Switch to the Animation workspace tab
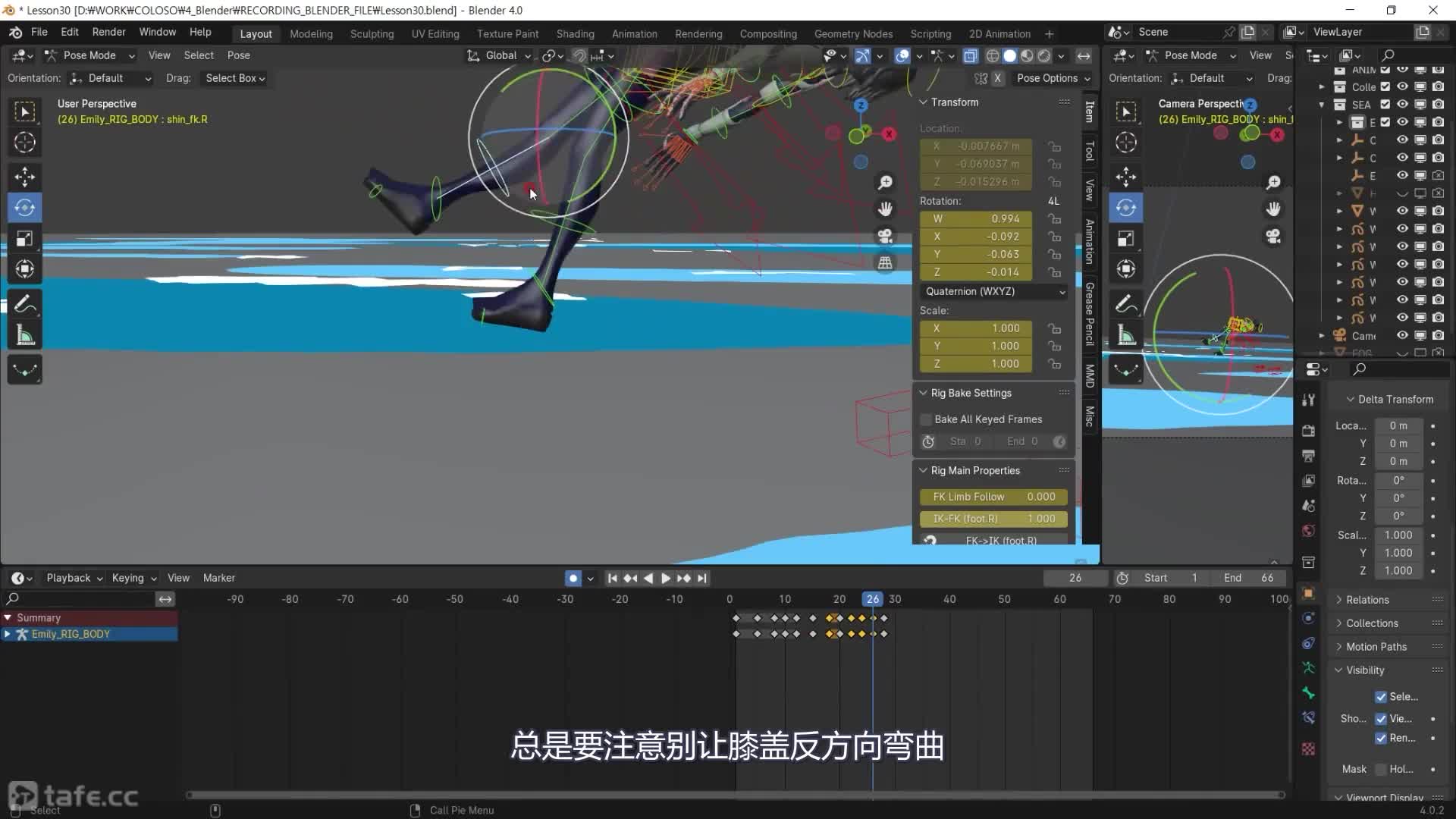Viewport: 1456px width, 819px height. 634,34
